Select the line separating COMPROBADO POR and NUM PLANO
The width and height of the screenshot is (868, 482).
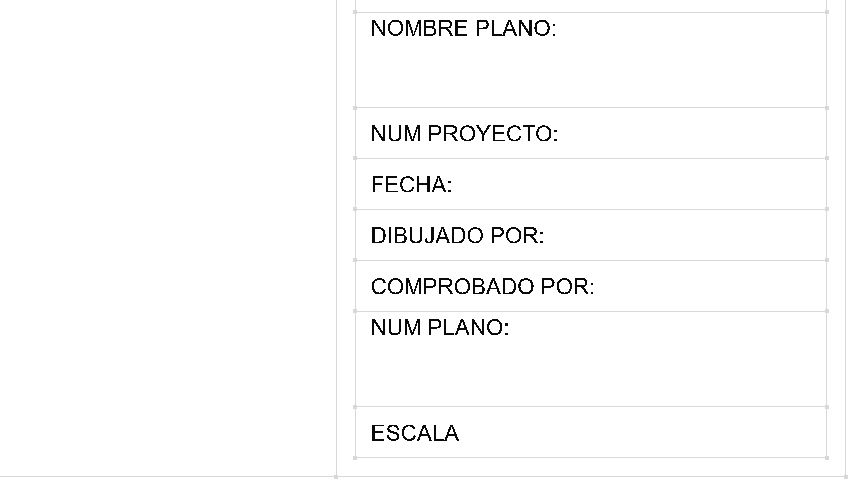click(x=591, y=311)
